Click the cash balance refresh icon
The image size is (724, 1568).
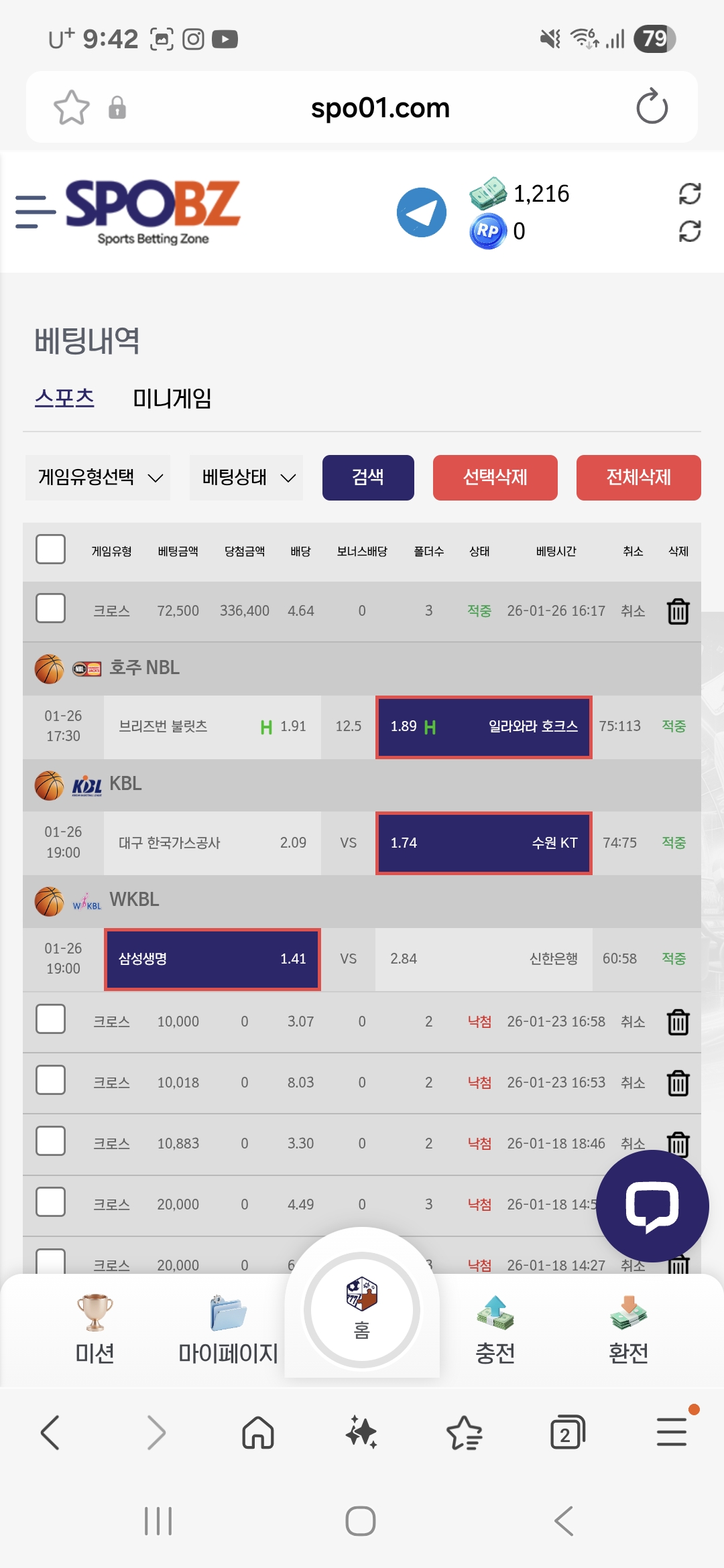[x=690, y=194]
